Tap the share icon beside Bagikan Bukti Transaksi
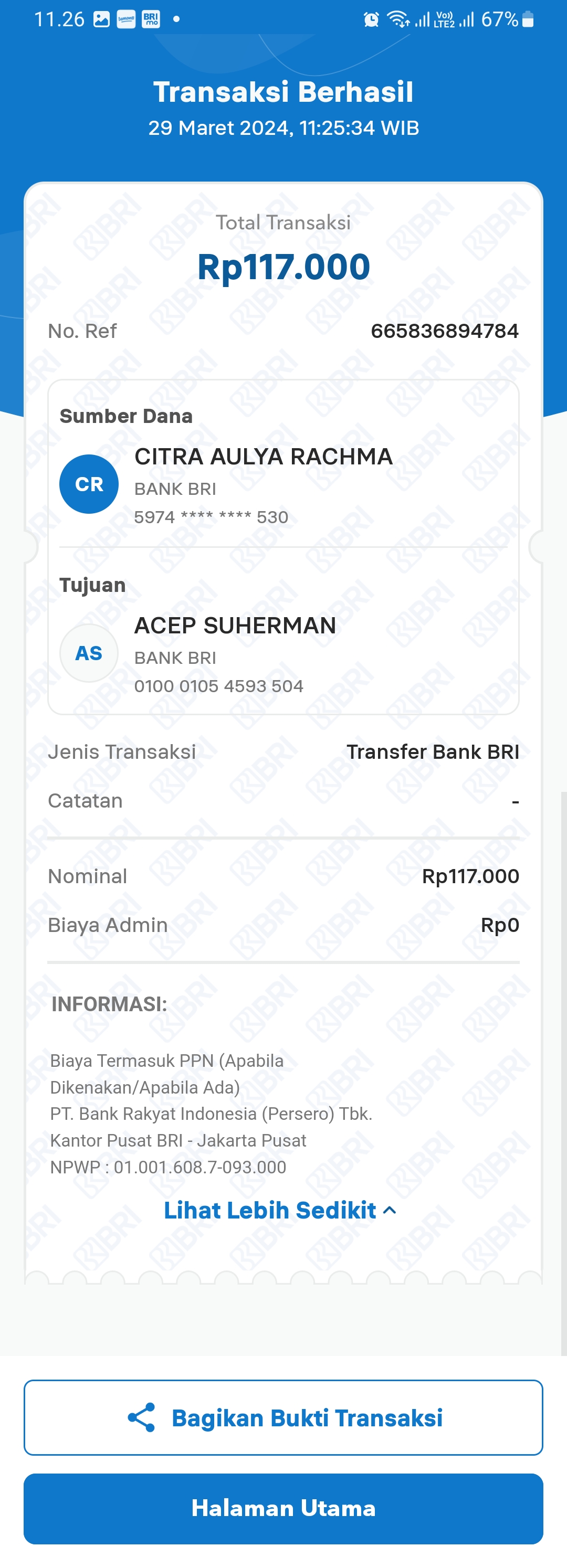Image resolution: width=567 pixels, height=1568 pixels. 141,1417
